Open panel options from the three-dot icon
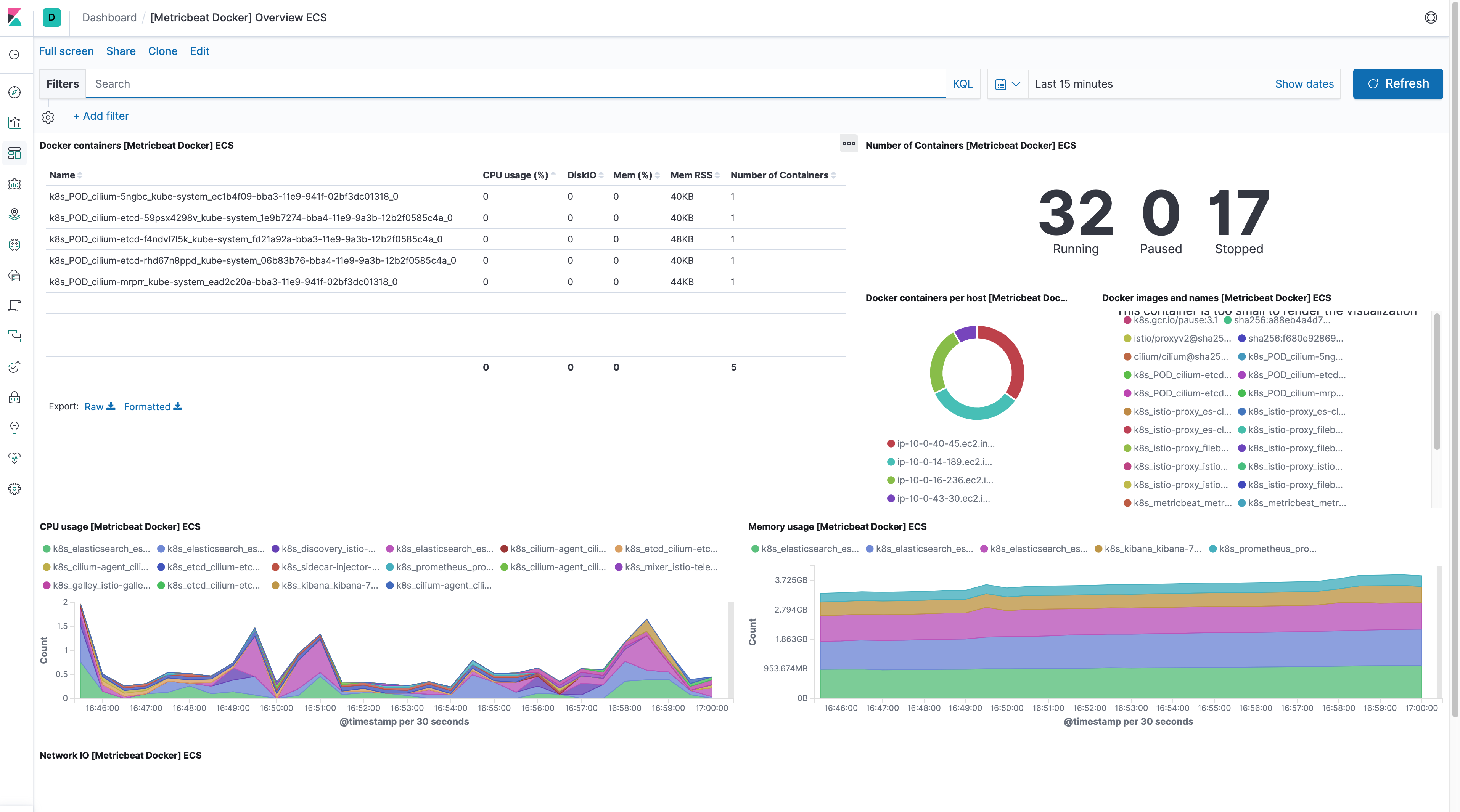Image resolution: width=1460 pixels, height=812 pixels. click(849, 144)
